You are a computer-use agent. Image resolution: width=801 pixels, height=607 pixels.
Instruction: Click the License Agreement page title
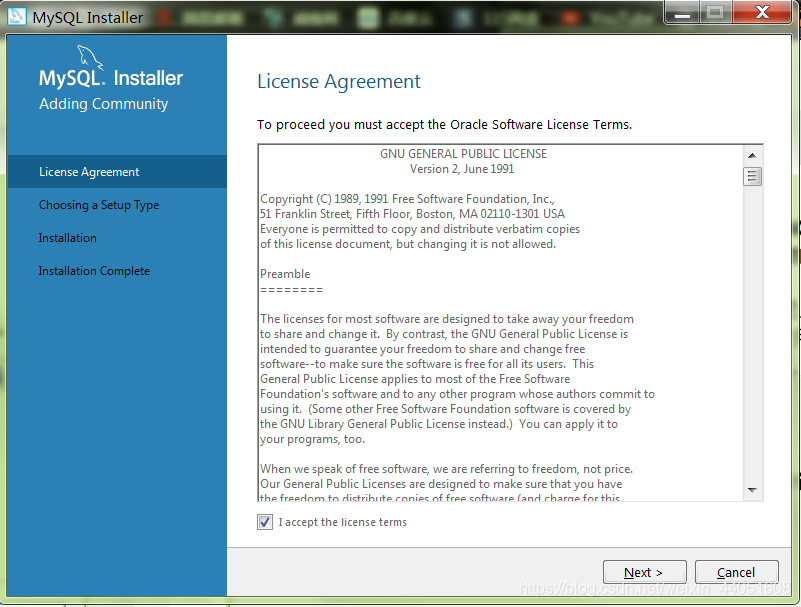339,82
